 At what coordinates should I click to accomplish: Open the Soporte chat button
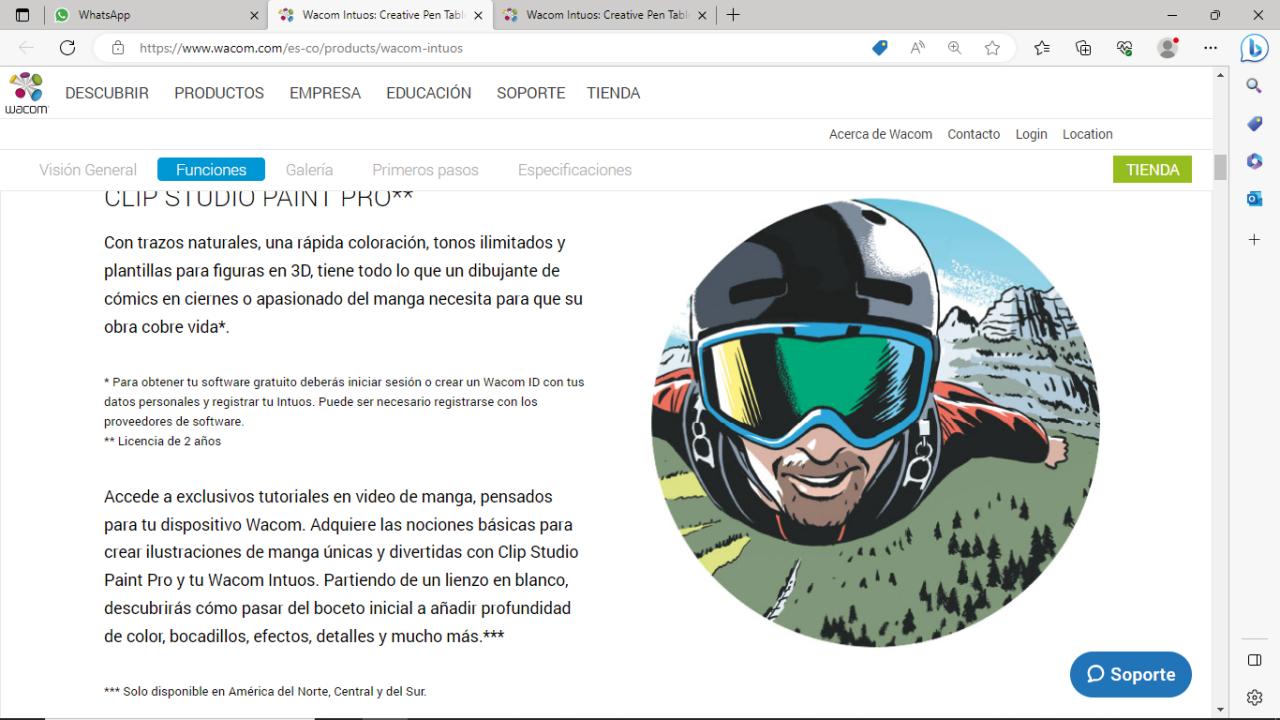click(1131, 674)
